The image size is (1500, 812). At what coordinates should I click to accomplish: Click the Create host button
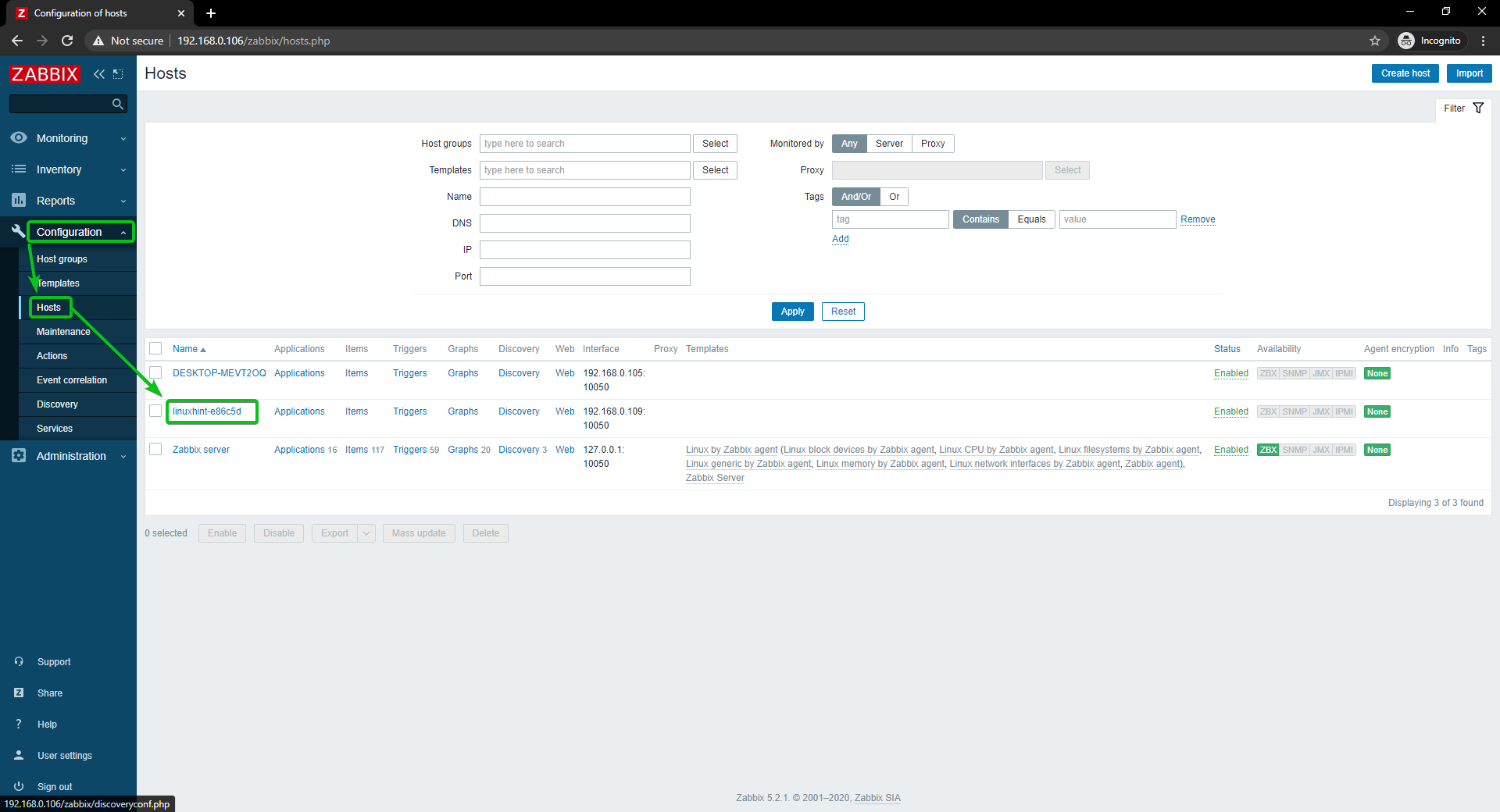coord(1405,73)
